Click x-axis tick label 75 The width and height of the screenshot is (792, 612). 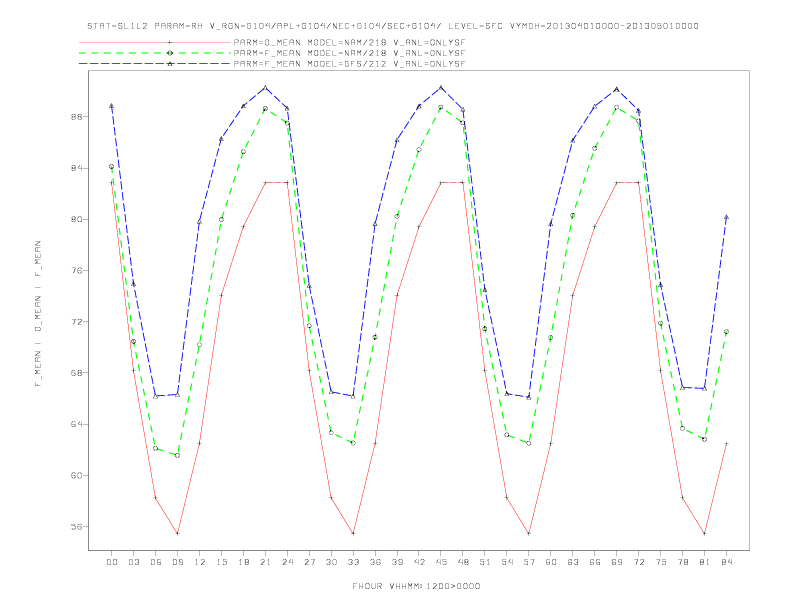point(661,562)
